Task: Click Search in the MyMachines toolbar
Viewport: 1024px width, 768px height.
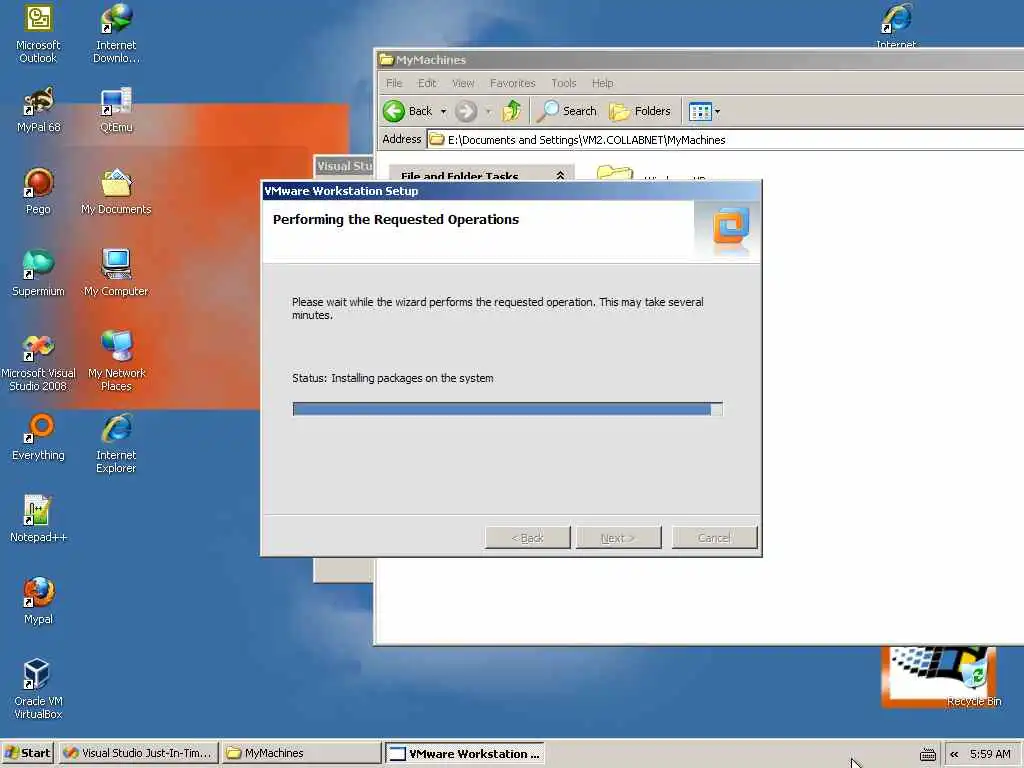Action: 566,111
